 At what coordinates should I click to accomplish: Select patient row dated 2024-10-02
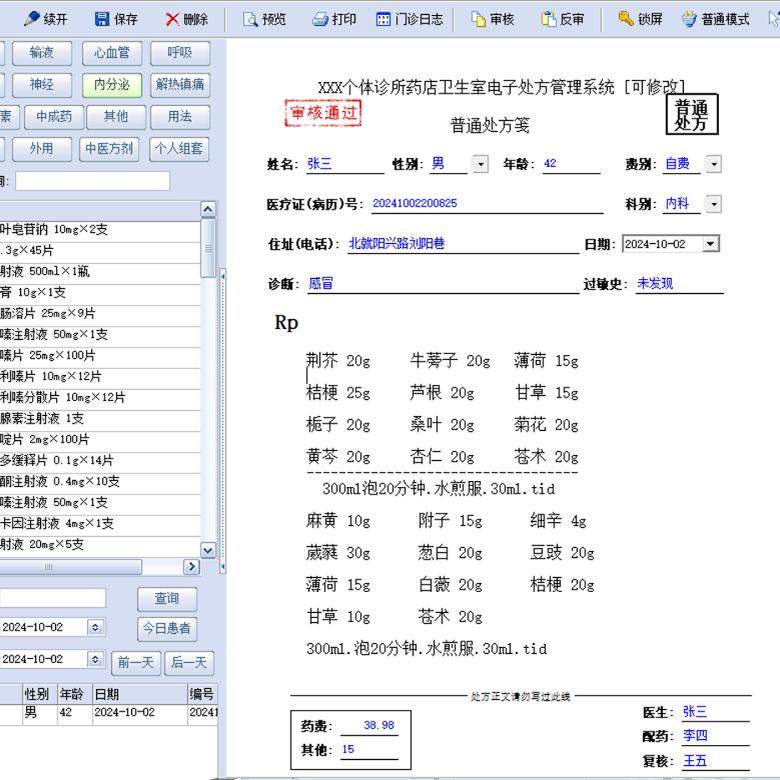(108, 713)
